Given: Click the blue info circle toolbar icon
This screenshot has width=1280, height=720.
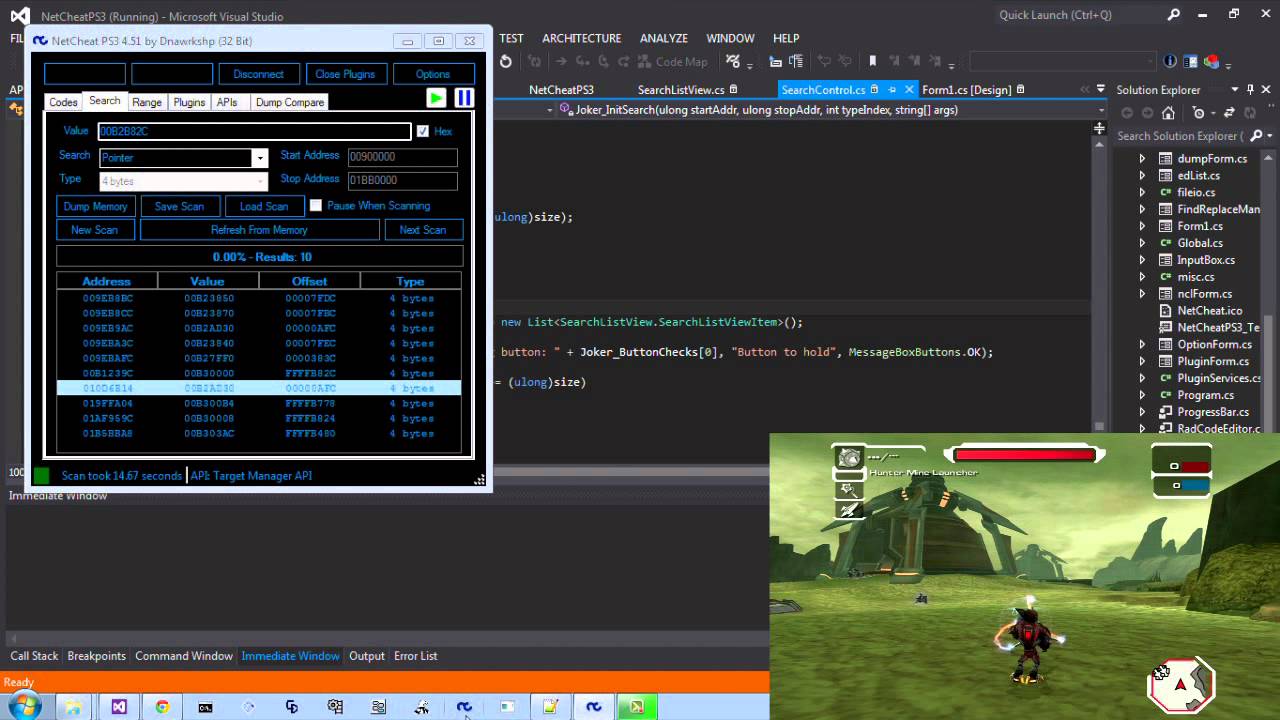Looking at the screenshot, I should click(1170, 62).
